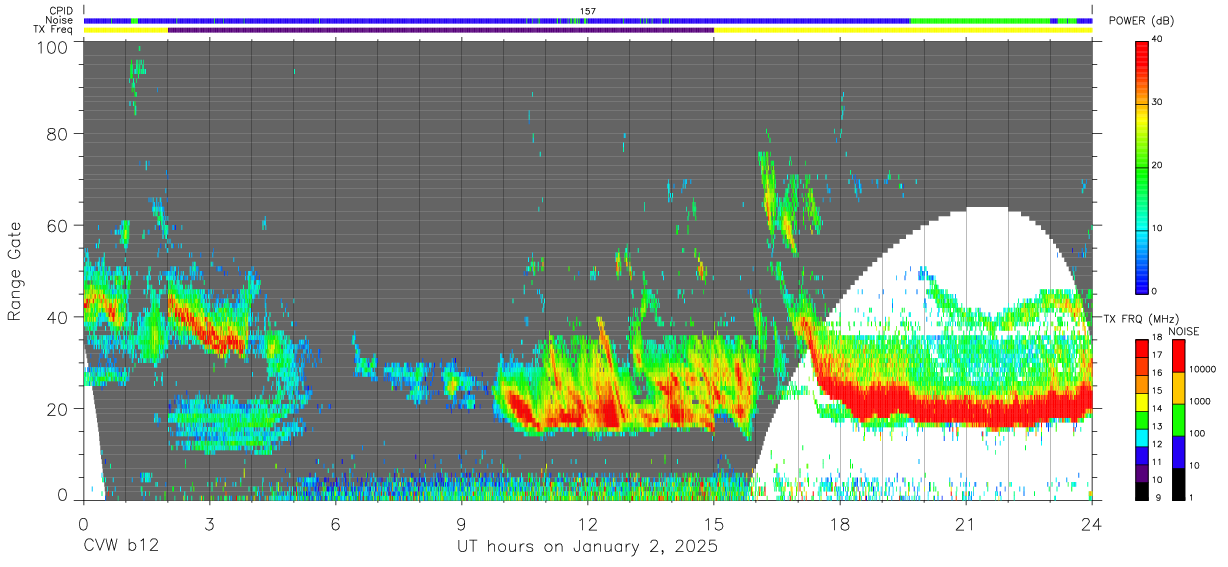
Task: Click the 17 label on the TX FRQ scale
Action: coord(1158,355)
